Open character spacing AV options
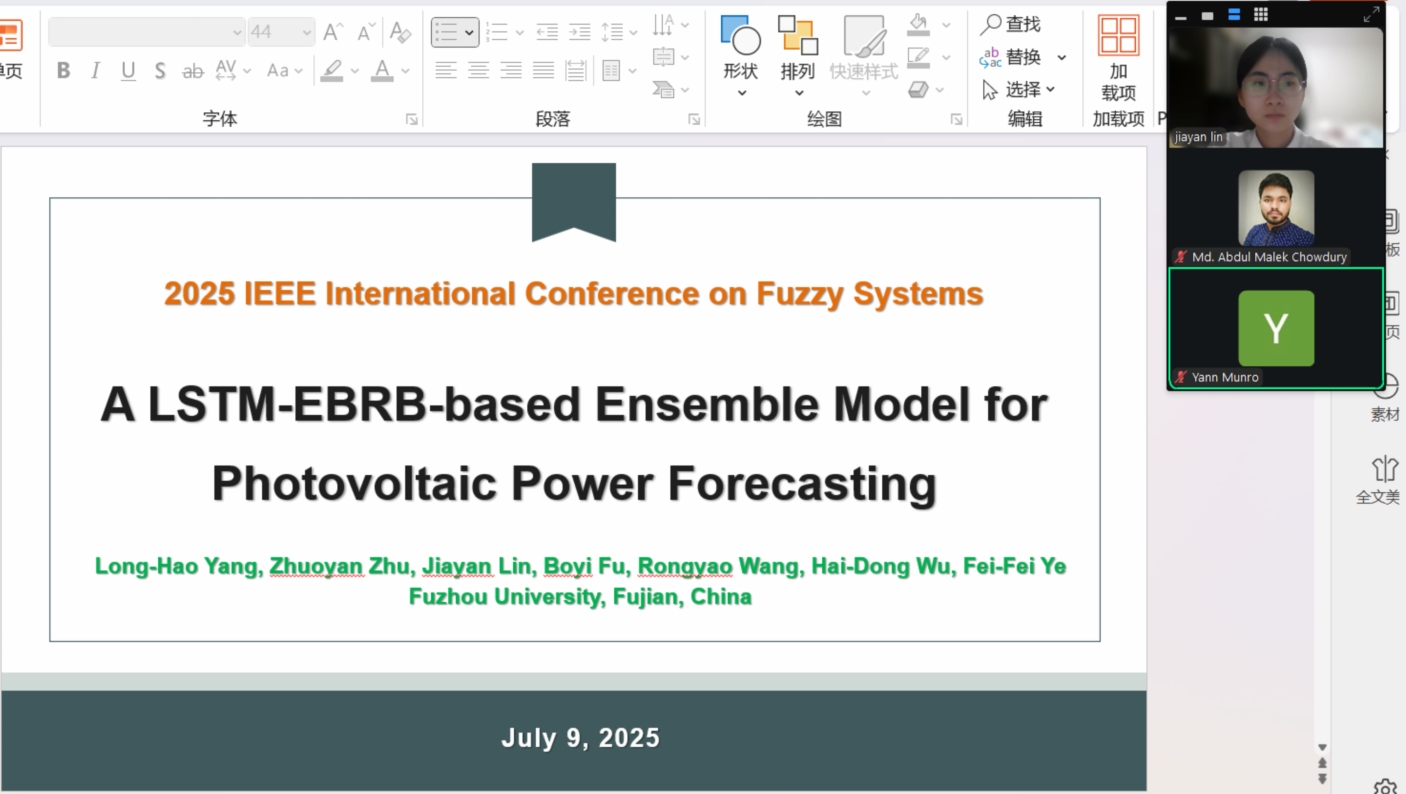 click(x=233, y=71)
